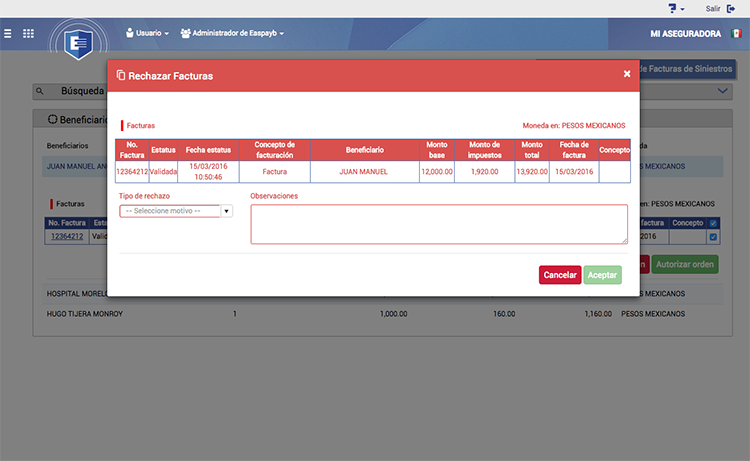
Task: Toggle the header checkbox in facturas table
Action: point(713,223)
